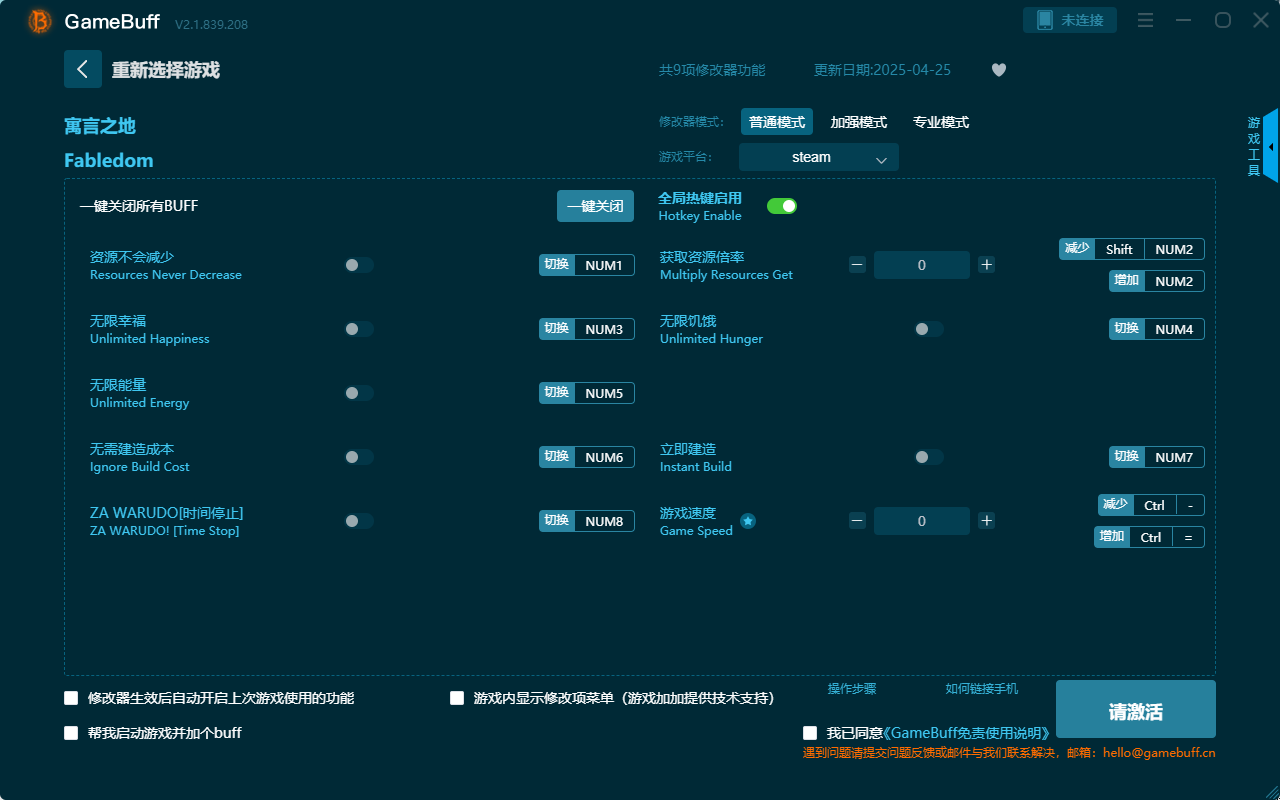Click the Multiply Resources Get value field
The image size is (1280, 800).
(x=922, y=265)
